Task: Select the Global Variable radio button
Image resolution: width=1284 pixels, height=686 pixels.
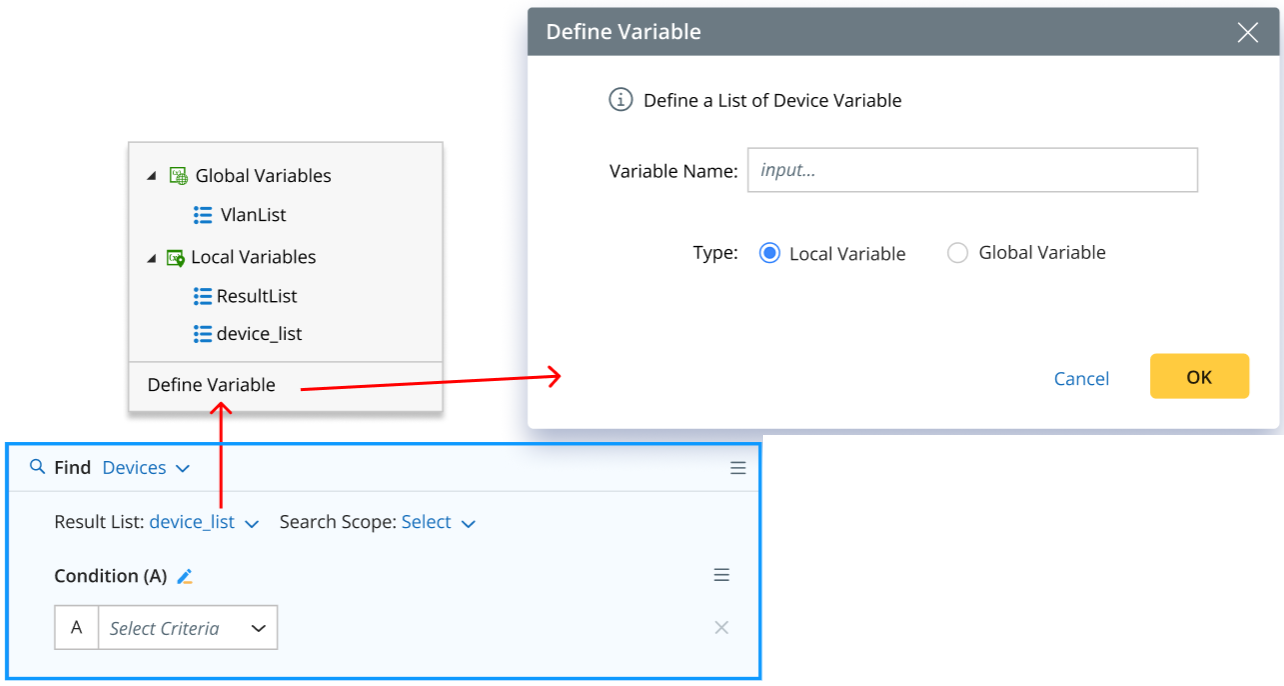Action: click(957, 253)
